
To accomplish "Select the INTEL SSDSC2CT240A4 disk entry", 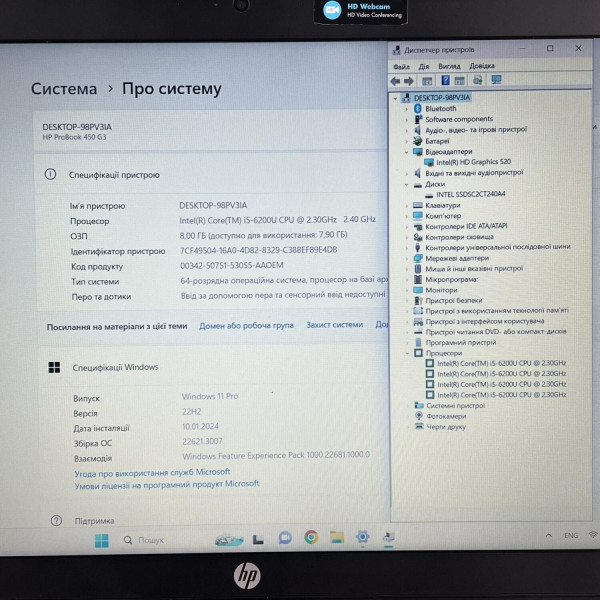I will tap(471, 194).
